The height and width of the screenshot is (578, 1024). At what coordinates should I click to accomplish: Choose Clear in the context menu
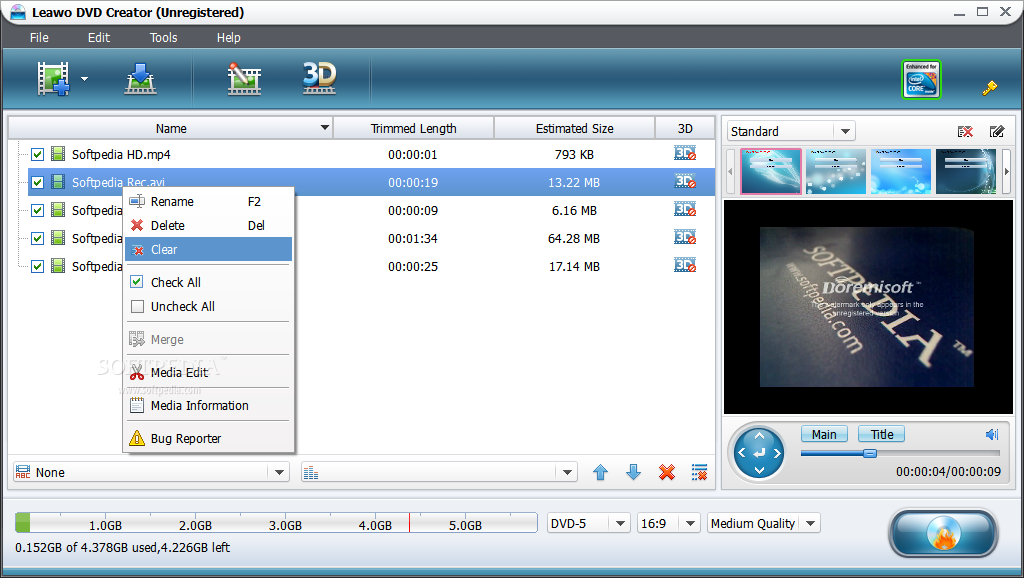pos(208,249)
